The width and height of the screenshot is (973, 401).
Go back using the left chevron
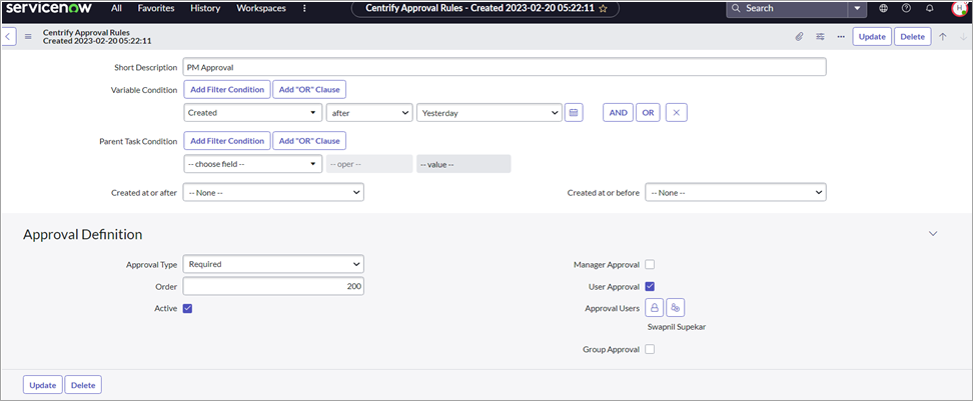[x=9, y=37]
